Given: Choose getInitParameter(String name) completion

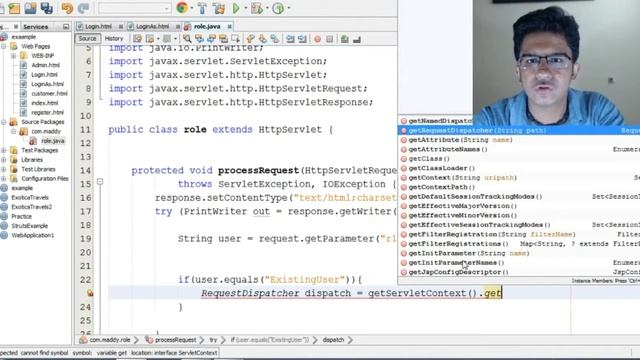Looking at the screenshot, I should 519,253.
